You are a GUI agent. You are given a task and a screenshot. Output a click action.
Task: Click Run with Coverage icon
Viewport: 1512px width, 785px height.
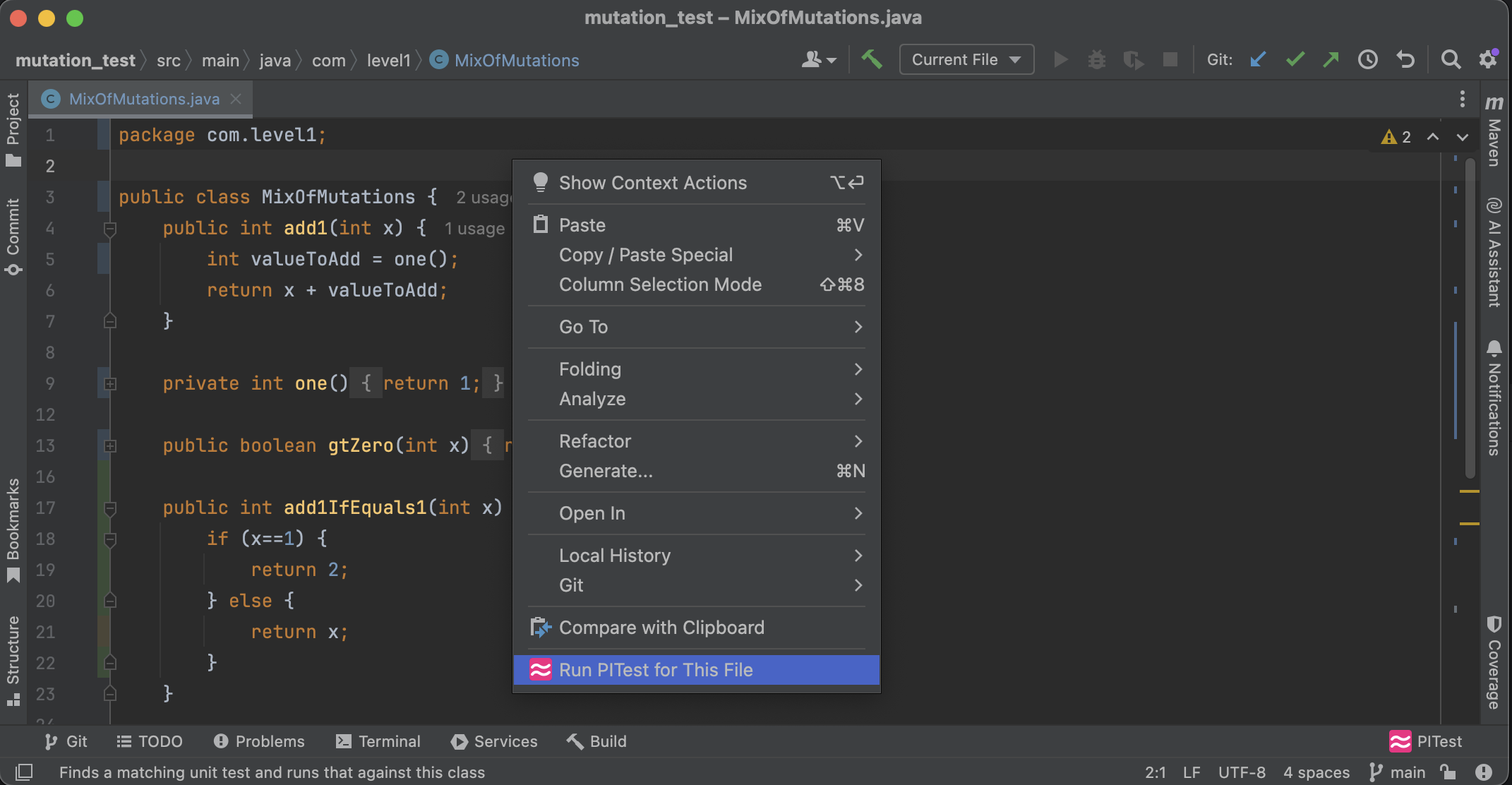1133,59
